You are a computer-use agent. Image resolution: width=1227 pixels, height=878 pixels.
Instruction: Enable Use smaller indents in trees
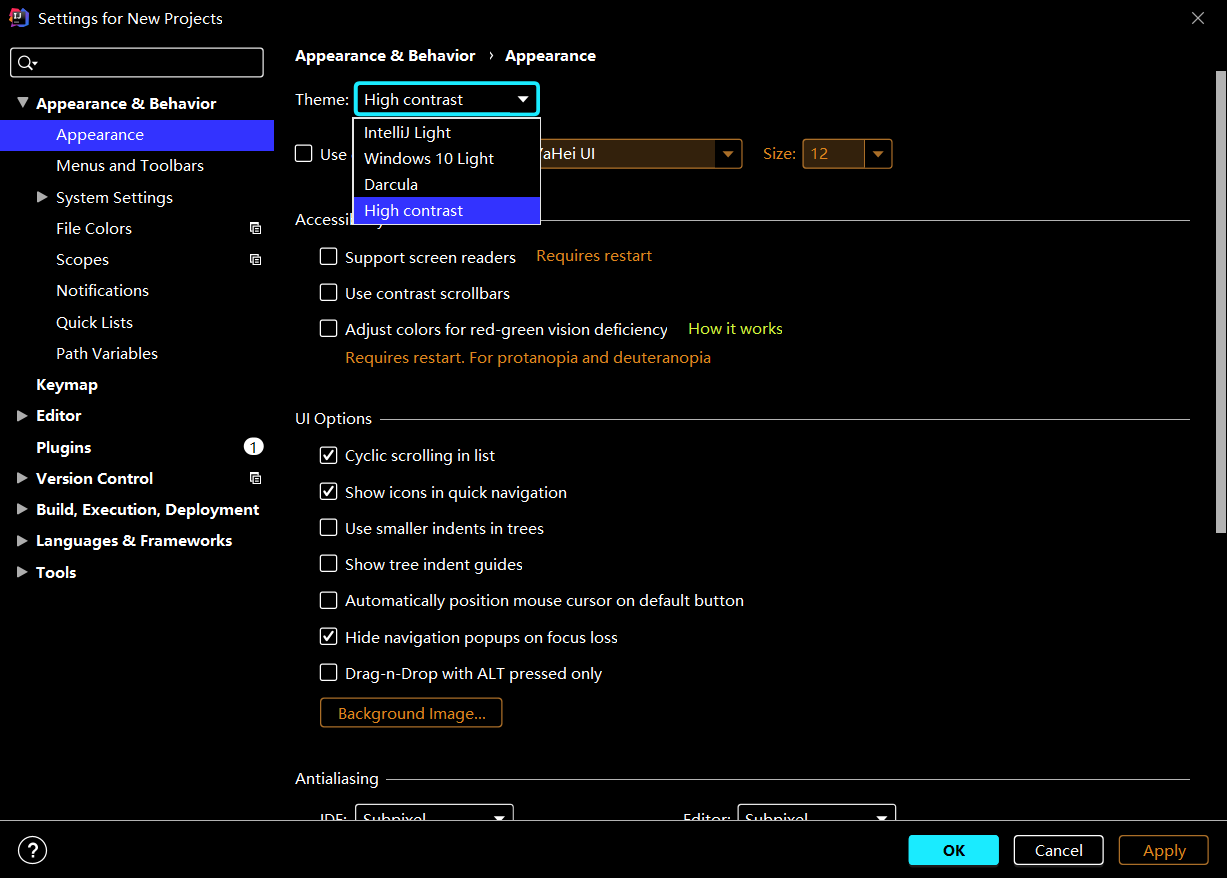[x=328, y=528]
